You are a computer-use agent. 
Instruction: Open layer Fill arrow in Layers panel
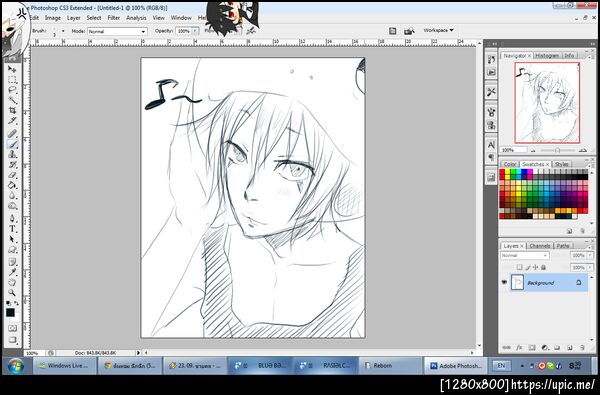tap(590, 267)
